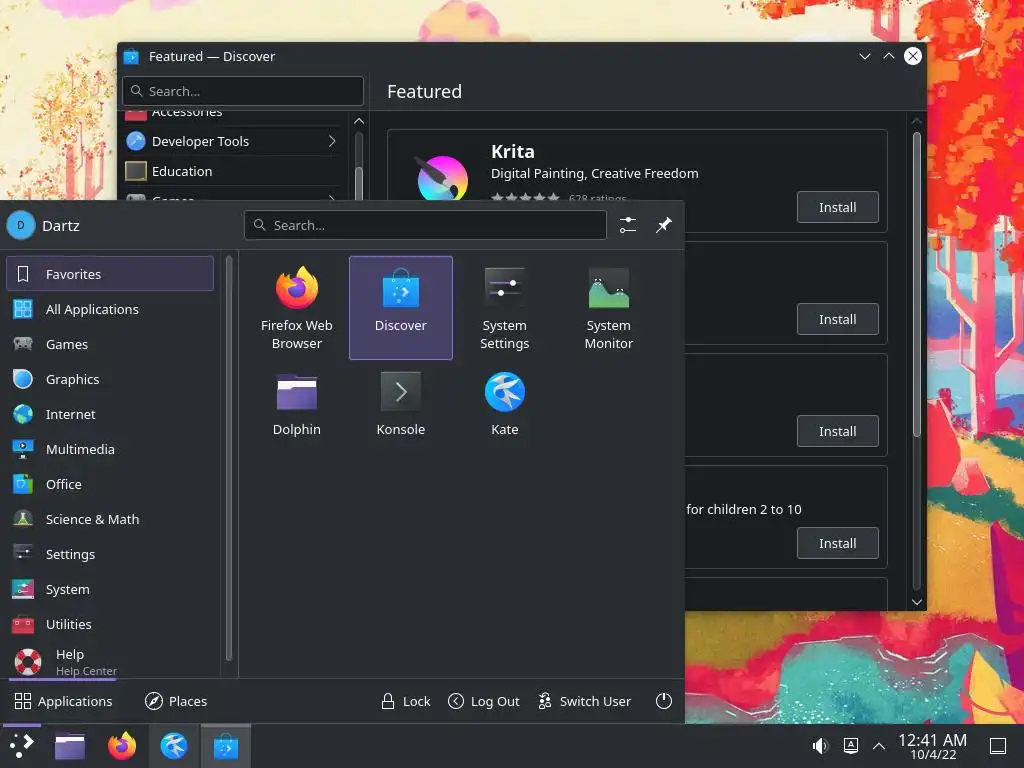Open Games category in launcher
The image size is (1024, 768).
110,344
